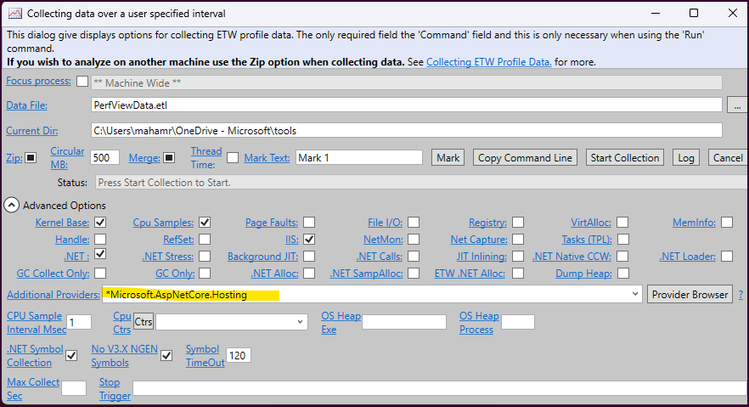Screen dimensions: 749x407
Task: Open the Provider Browser
Action: coord(690,294)
